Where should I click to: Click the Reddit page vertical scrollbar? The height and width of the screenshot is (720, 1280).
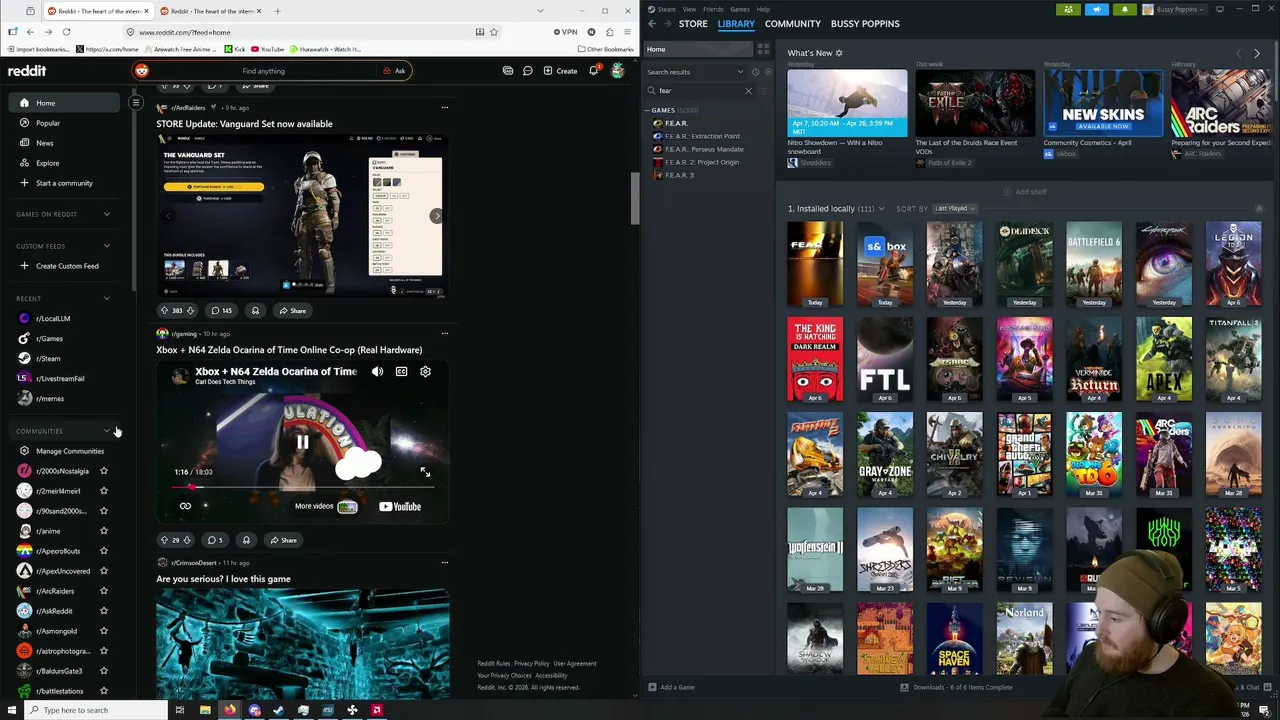[634, 200]
